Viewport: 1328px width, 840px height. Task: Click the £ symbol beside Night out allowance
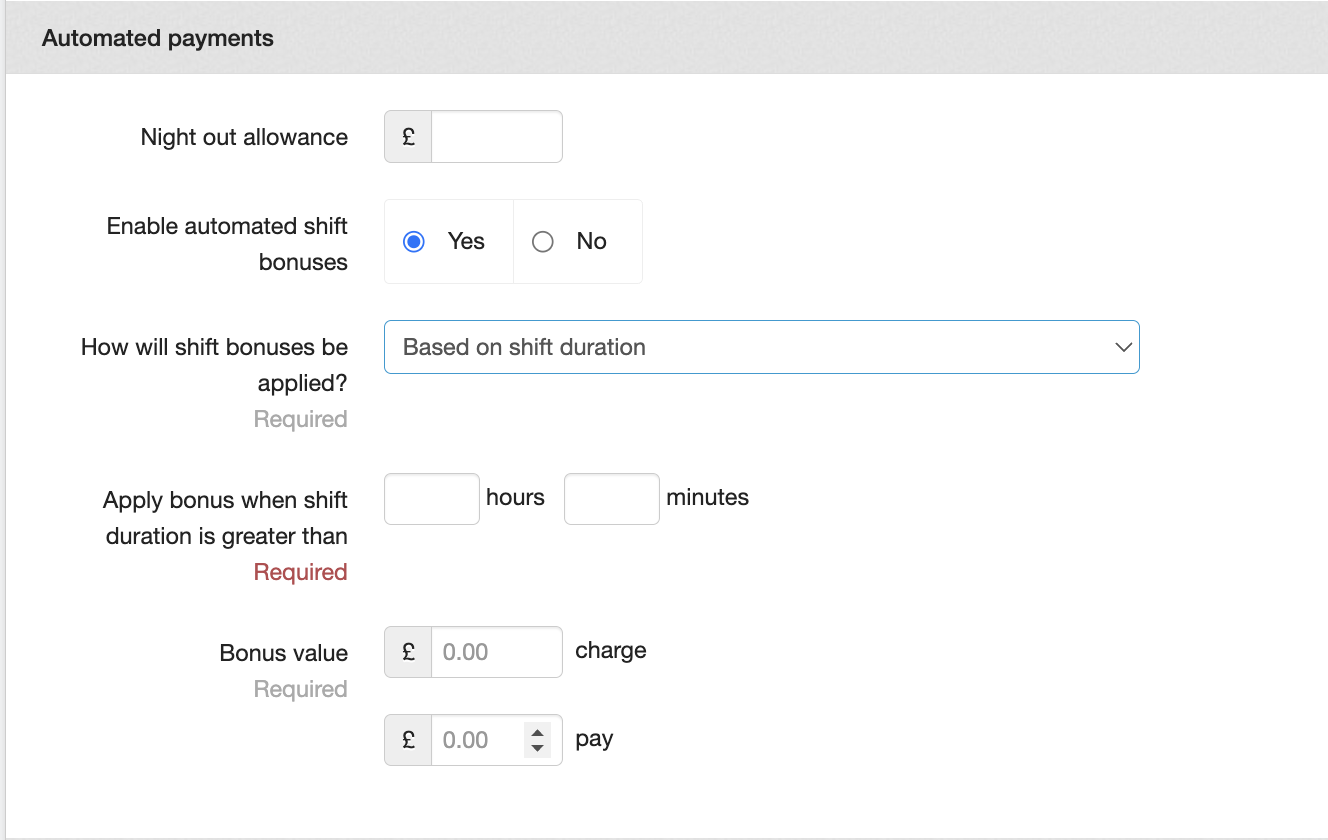click(408, 137)
